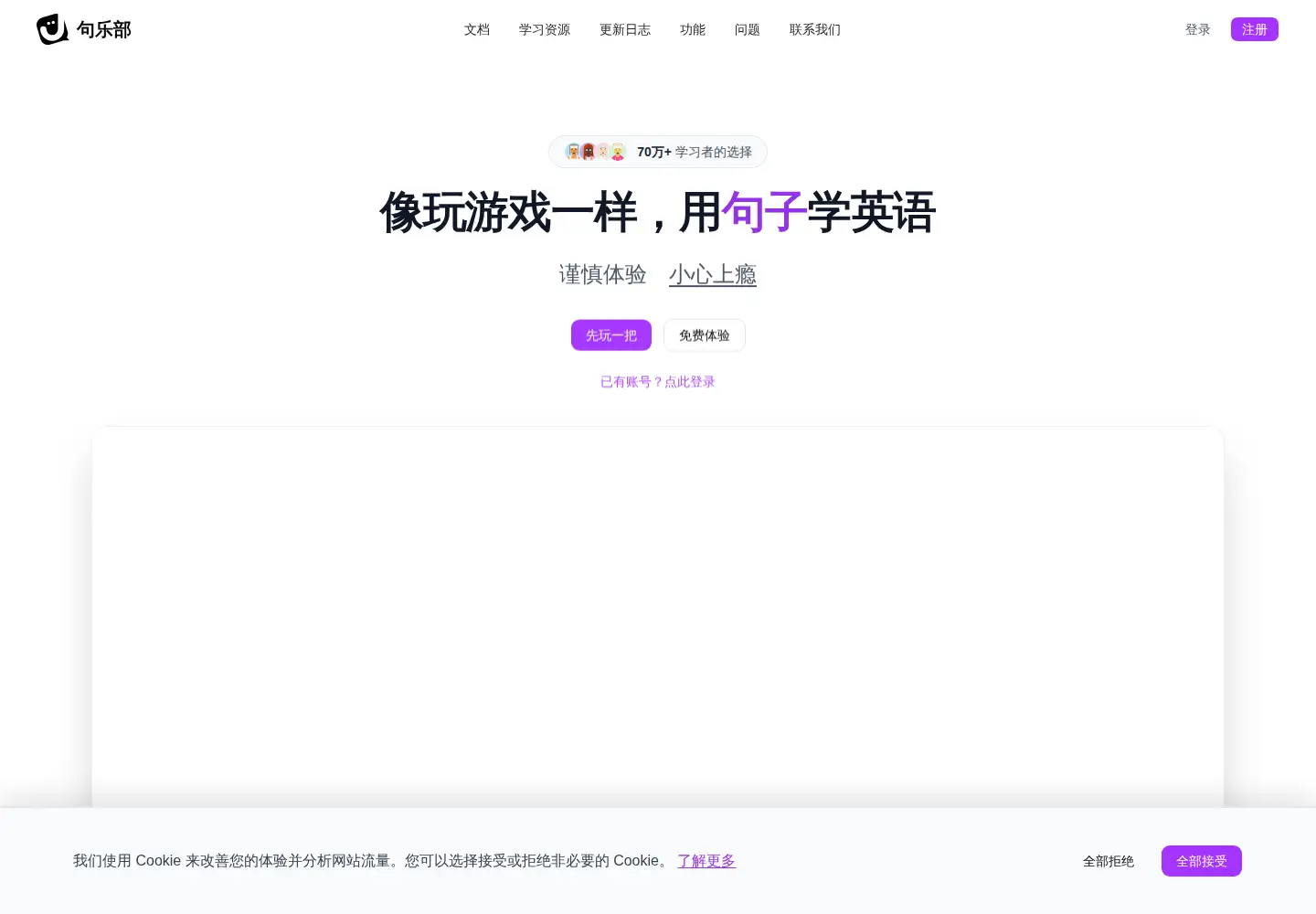The image size is (1316, 914).
Task: Click the purple 句子 word in headline
Action: point(764,212)
